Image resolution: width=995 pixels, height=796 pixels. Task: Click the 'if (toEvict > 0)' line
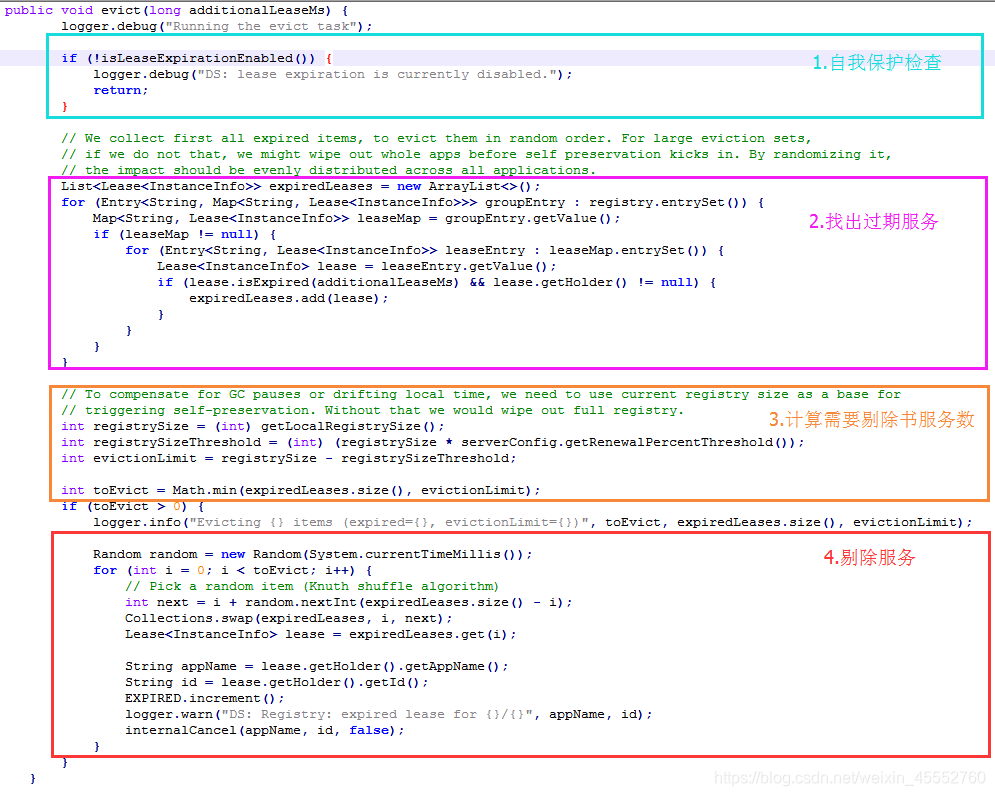coord(133,506)
